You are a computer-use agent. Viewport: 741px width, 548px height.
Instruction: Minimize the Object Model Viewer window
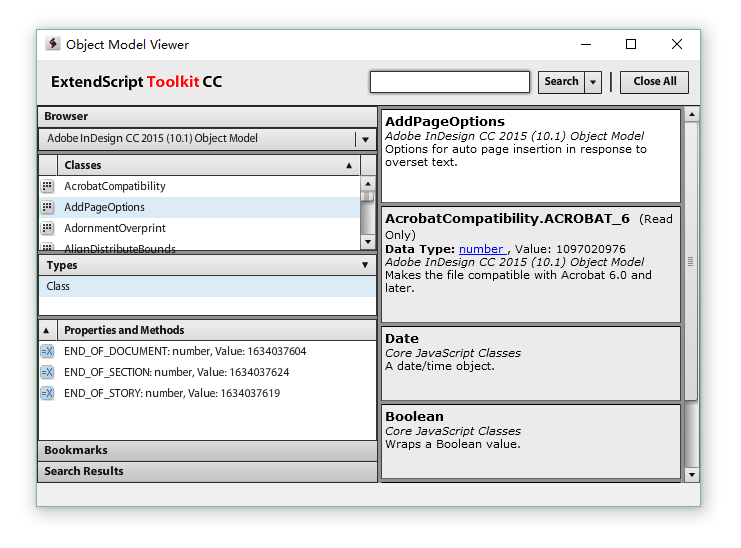pos(586,44)
